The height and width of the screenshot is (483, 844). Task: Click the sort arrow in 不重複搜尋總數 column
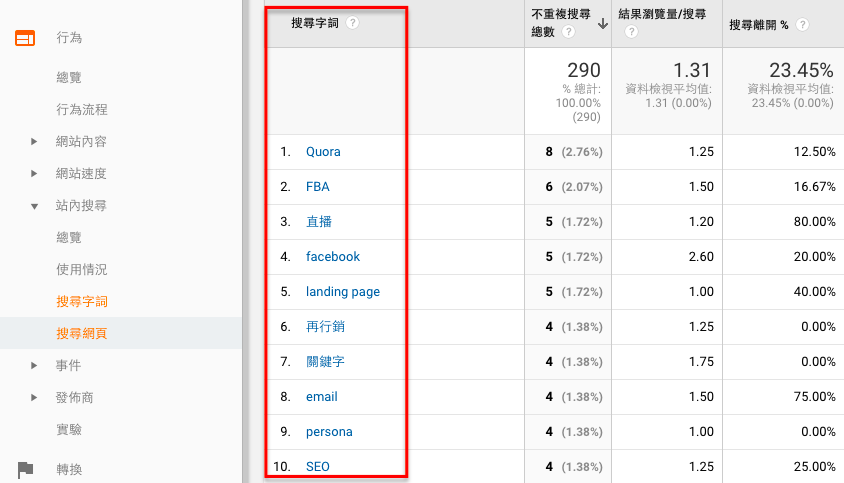603,24
